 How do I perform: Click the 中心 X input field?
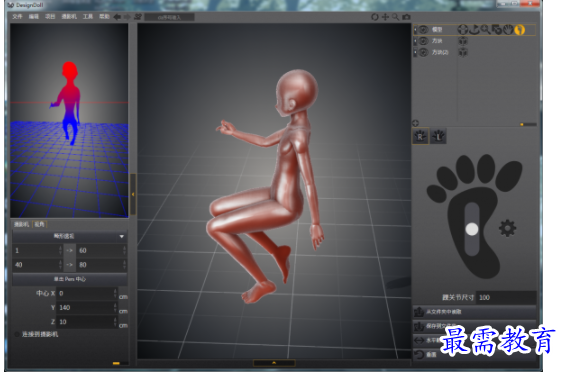[x=87, y=293]
